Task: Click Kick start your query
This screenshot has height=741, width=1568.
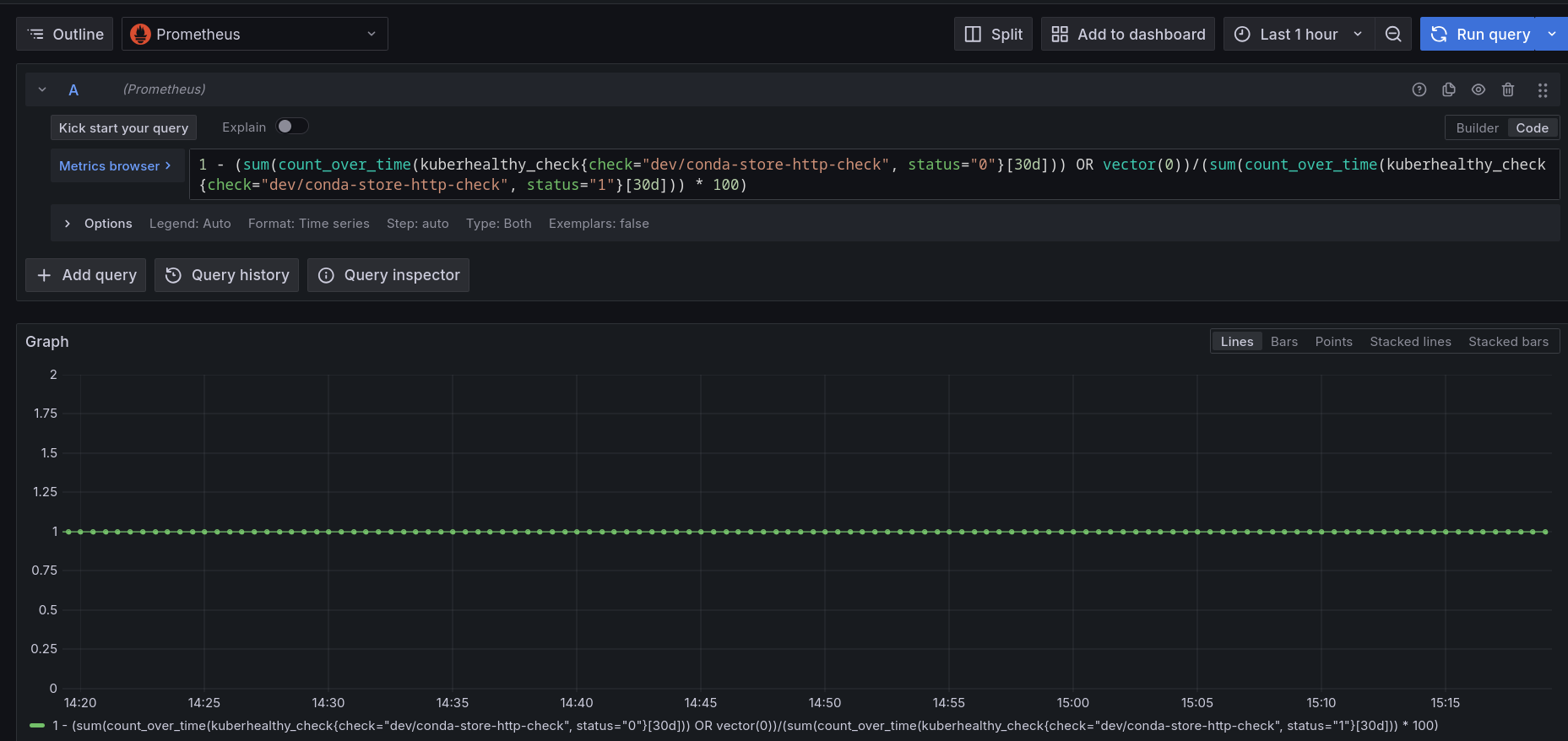Action: pos(123,127)
